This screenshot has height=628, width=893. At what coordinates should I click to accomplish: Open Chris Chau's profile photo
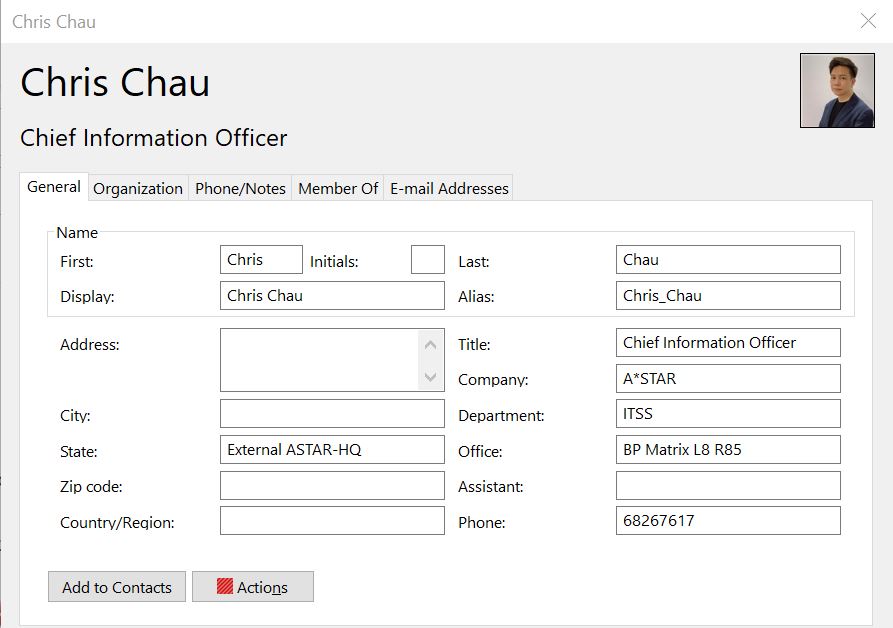pos(837,91)
